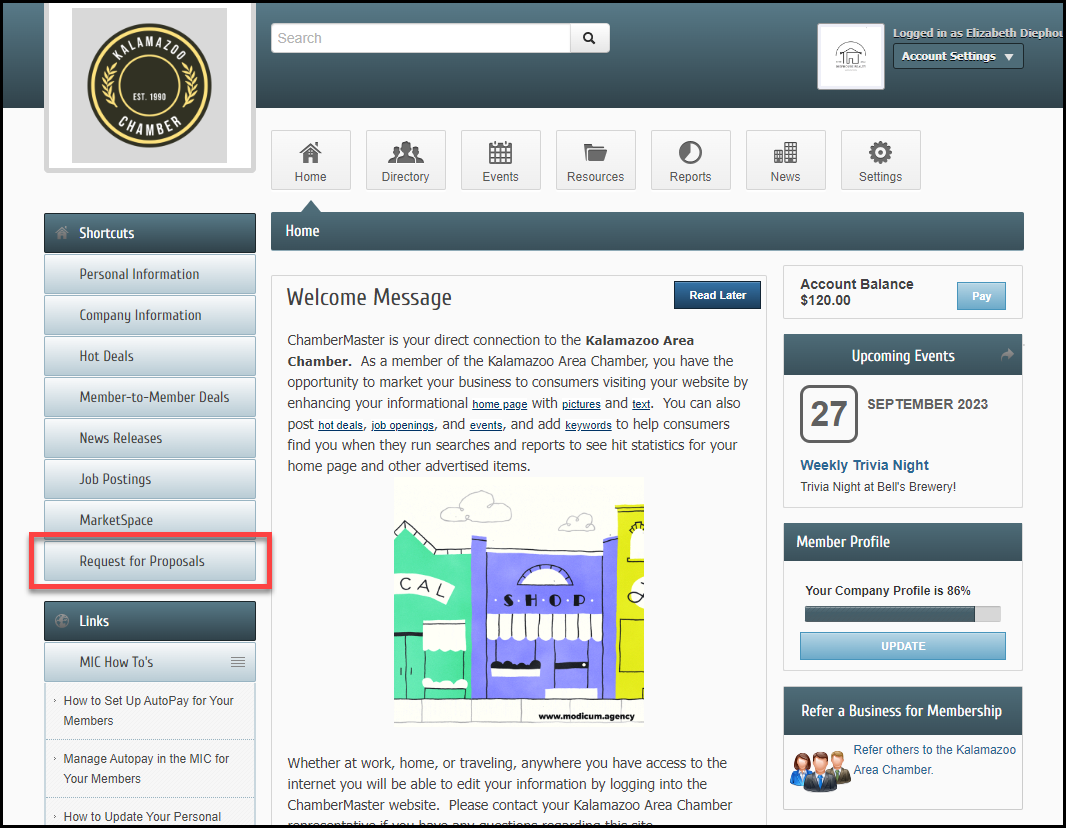Click into the Search input field
1066x828 pixels.
pyautogui.click(x=420, y=38)
